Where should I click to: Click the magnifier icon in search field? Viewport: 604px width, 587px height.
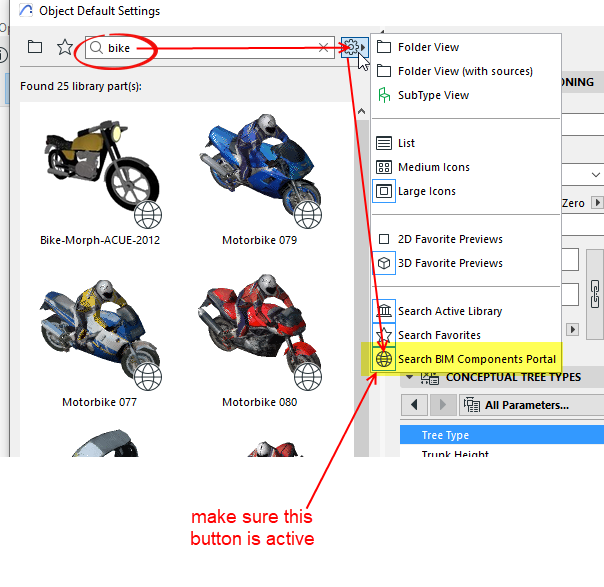click(x=96, y=48)
